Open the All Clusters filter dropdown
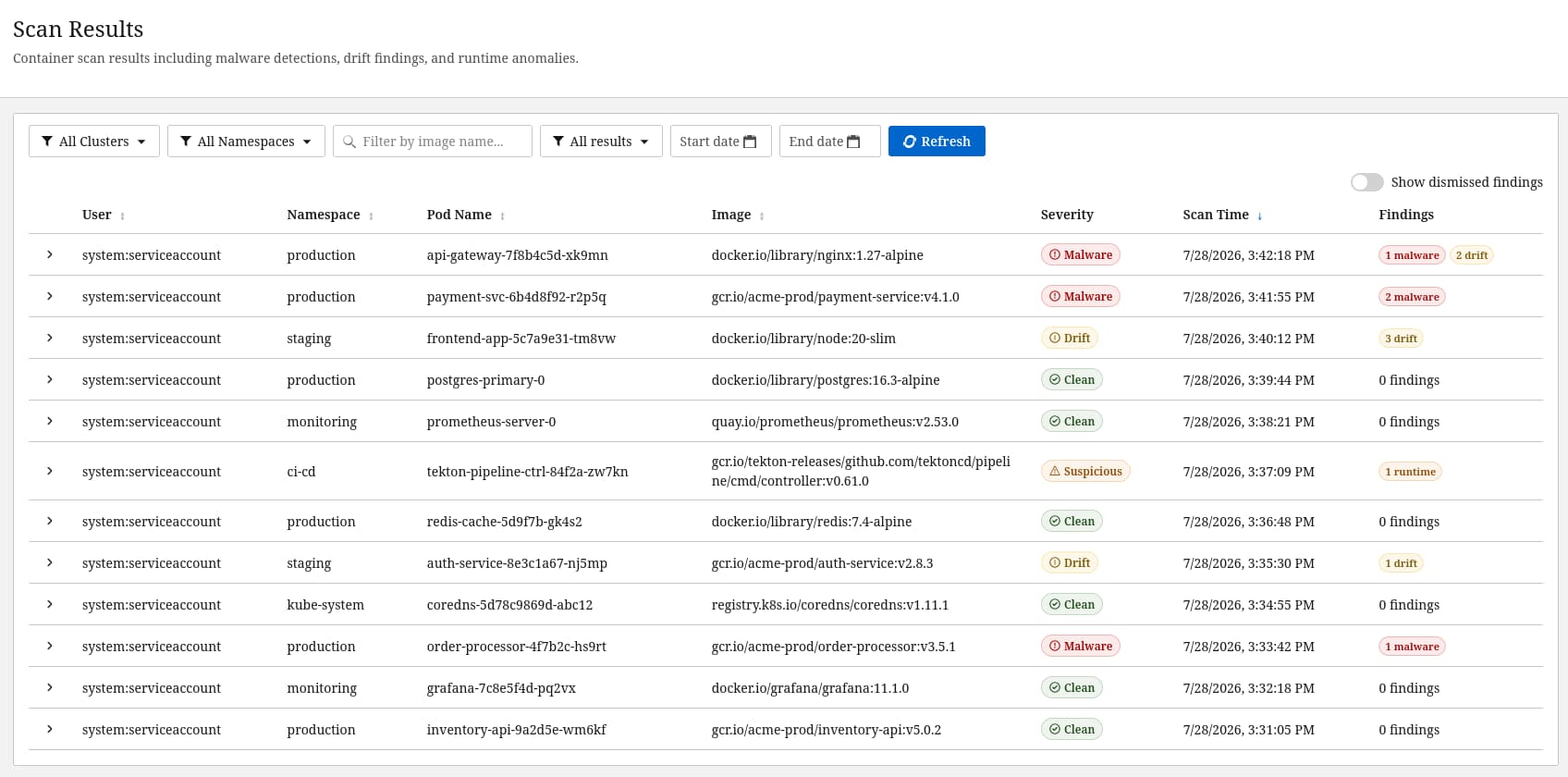The image size is (1568, 777). pos(94,141)
